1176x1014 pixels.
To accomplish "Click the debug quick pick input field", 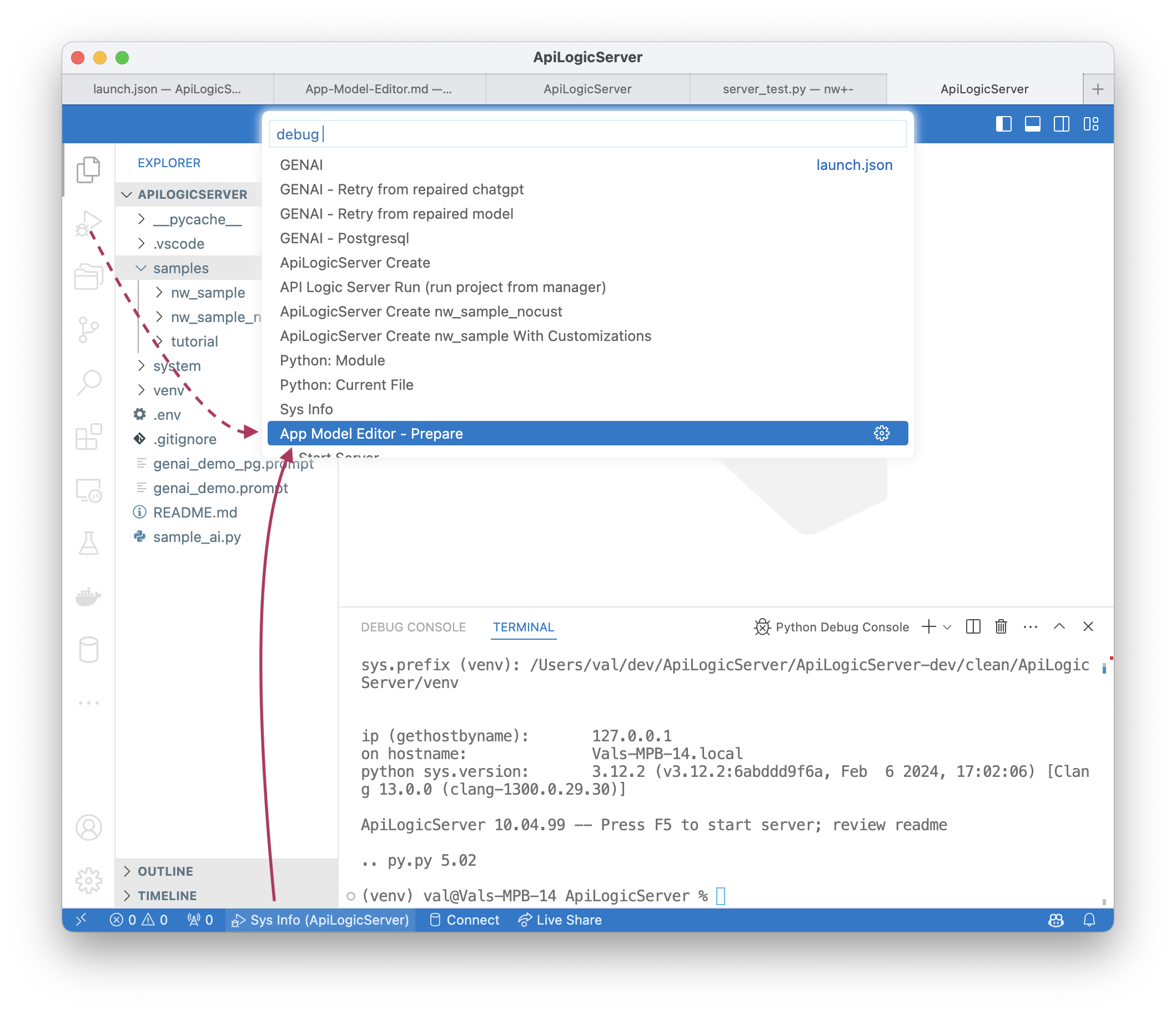I will [587, 134].
